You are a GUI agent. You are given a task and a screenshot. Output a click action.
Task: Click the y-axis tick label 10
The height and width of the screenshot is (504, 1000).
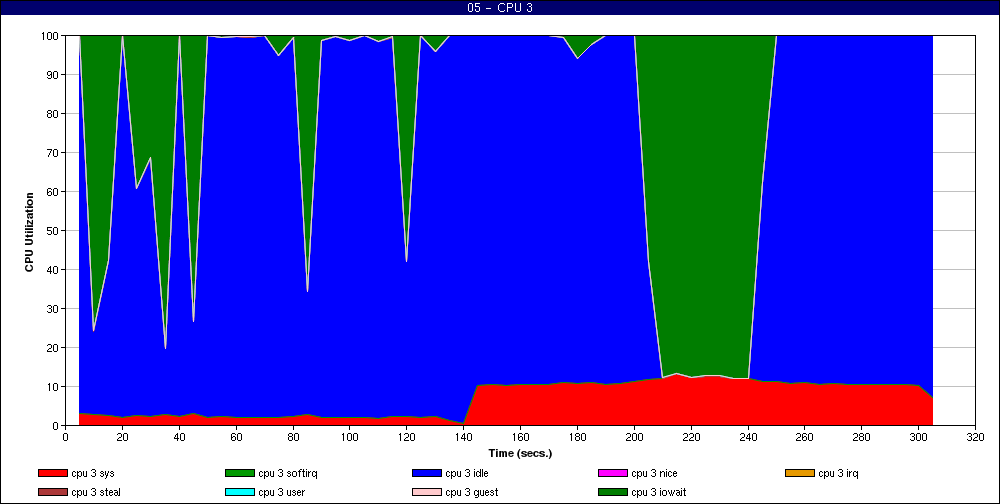coord(53,387)
